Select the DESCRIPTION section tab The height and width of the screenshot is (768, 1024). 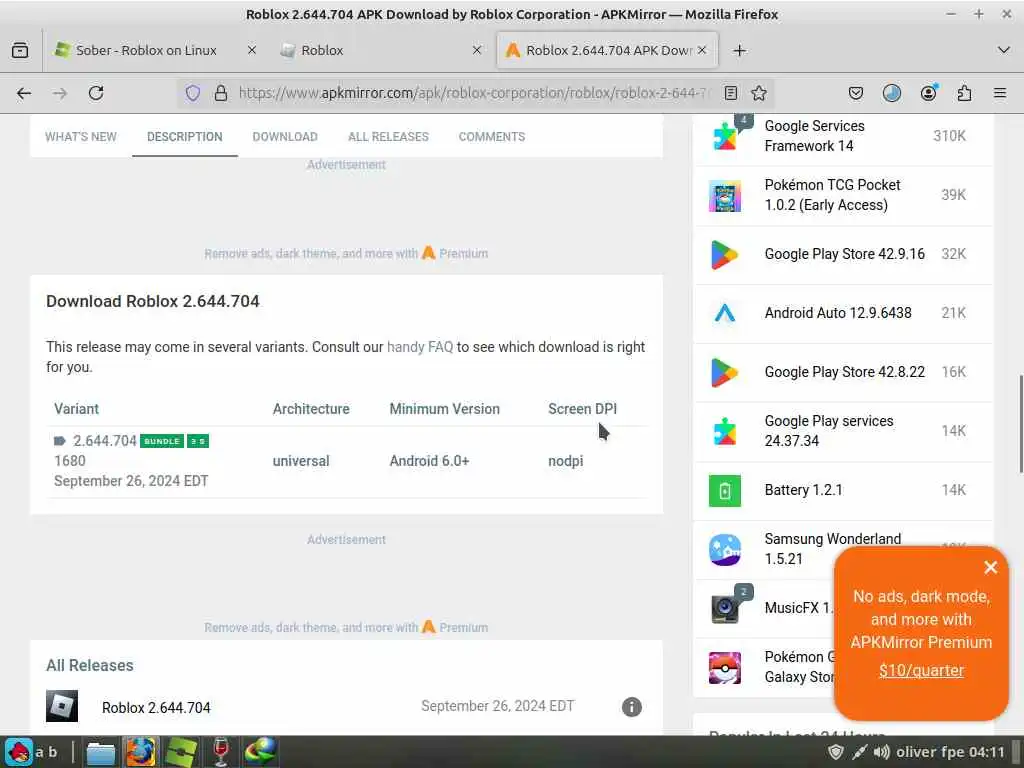[185, 136]
